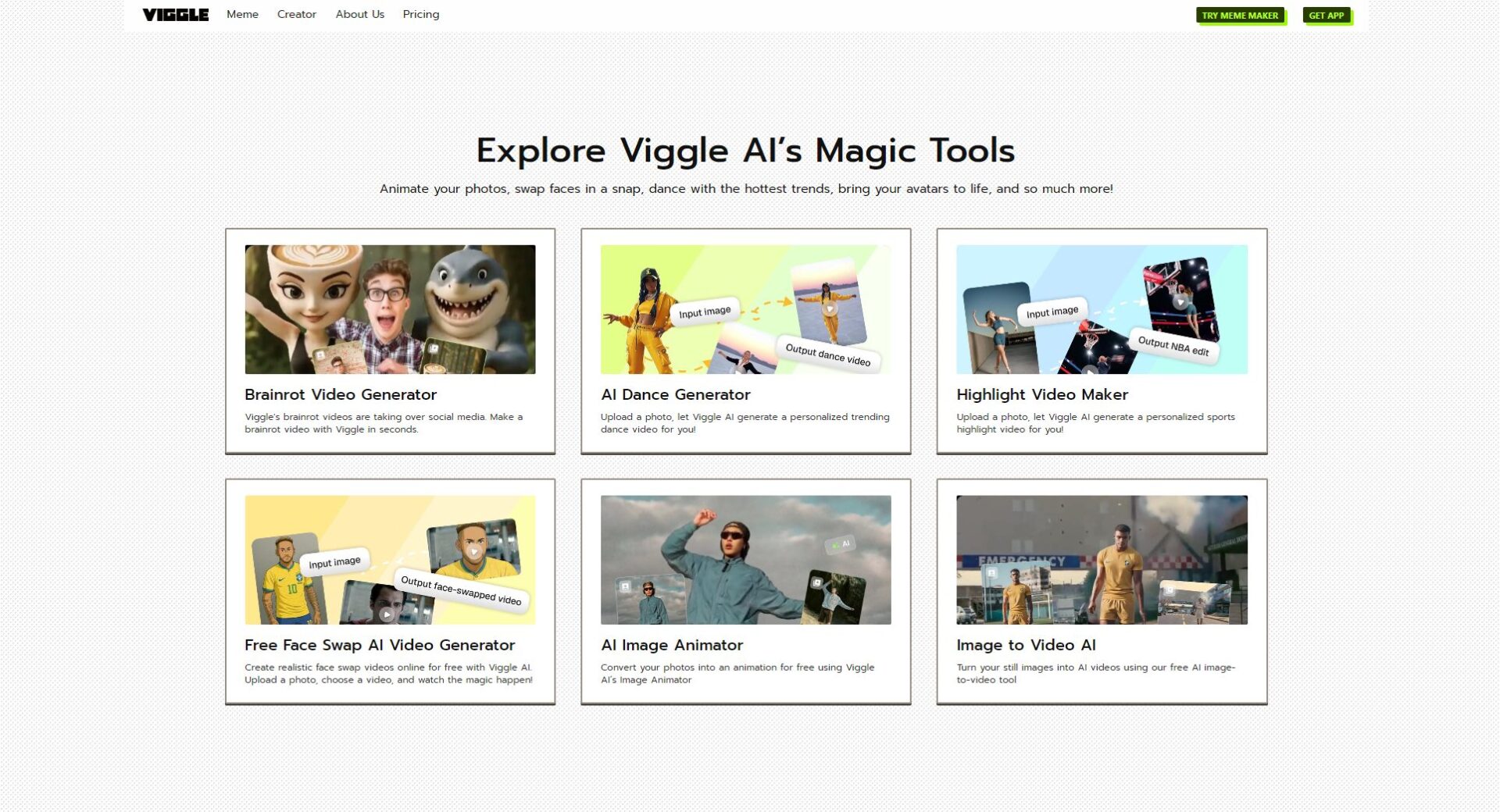Click 'Output face-swapped video' label badge
This screenshot has width=1500, height=812.
tap(460, 589)
